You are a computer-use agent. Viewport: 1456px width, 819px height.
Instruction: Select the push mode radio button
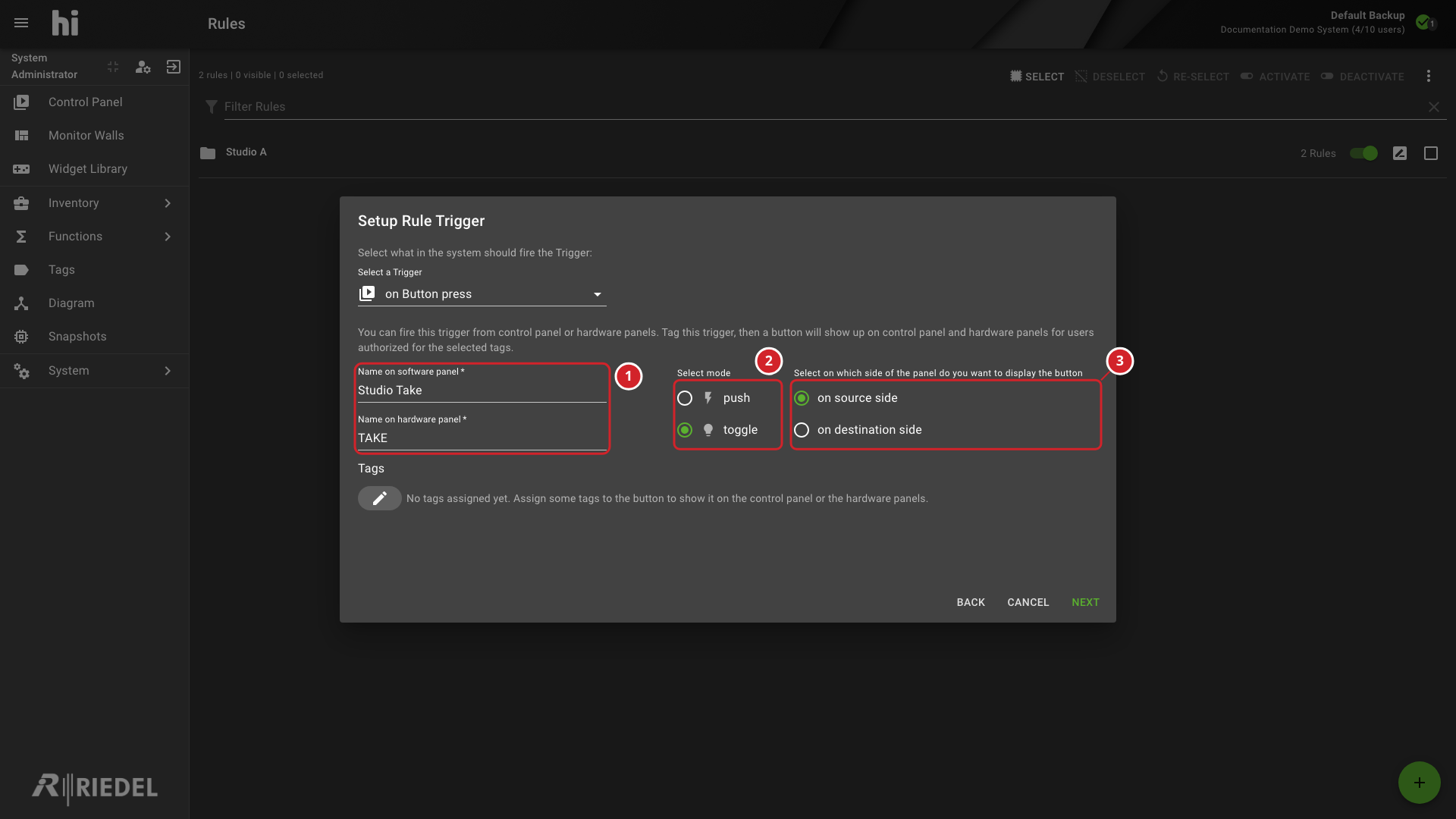pyautogui.click(x=685, y=398)
